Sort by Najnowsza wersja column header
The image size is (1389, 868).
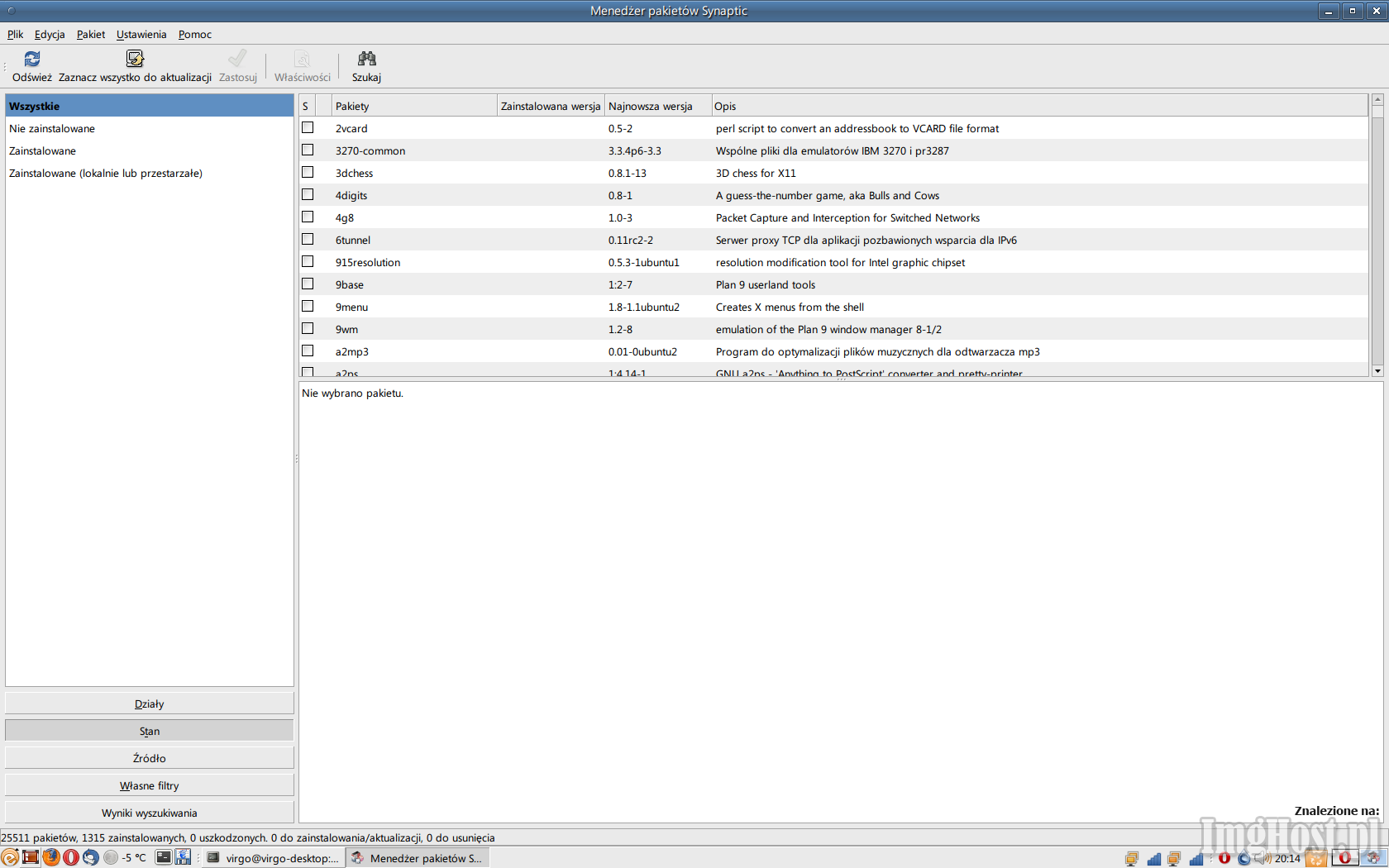click(x=658, y=106)
